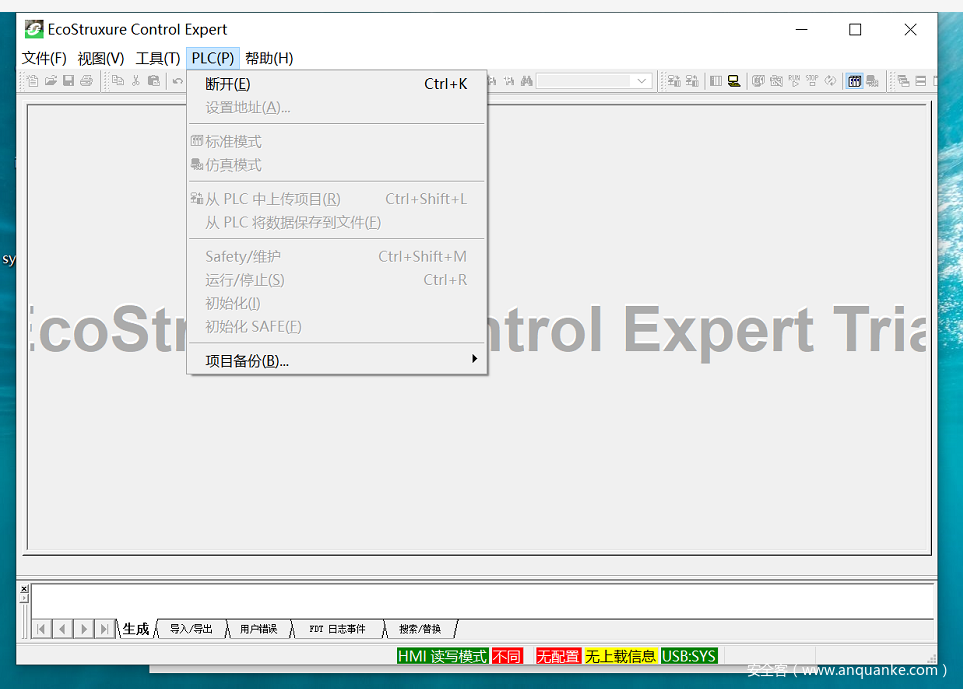Click the Cascade windows toolbar icon
This screenshot has width=963, height=689.
click(903, 81)
